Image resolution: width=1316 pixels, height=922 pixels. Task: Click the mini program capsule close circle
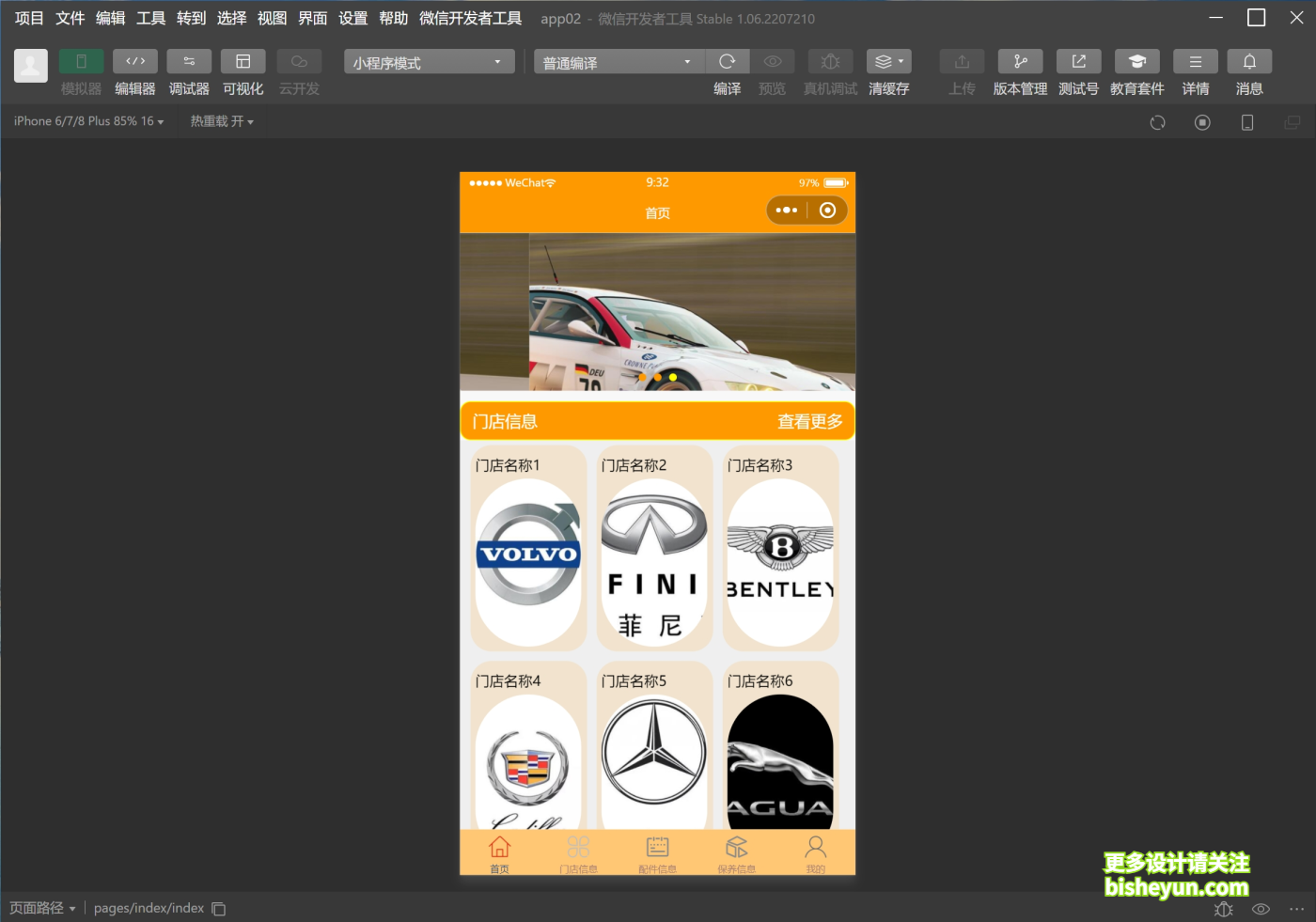pyautogui.click(x=827, y=211)
